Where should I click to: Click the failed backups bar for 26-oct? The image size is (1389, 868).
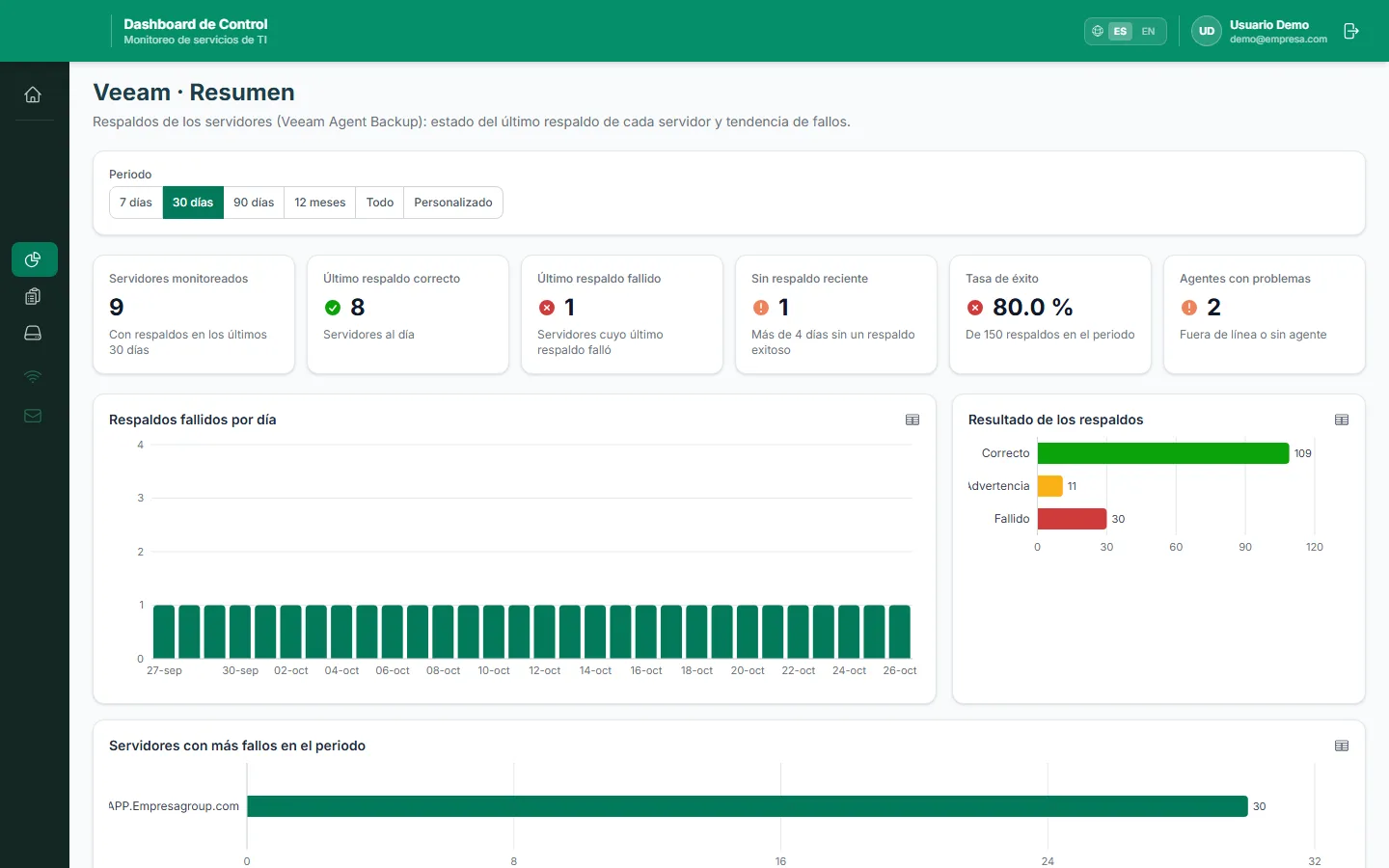click(900, 632)
